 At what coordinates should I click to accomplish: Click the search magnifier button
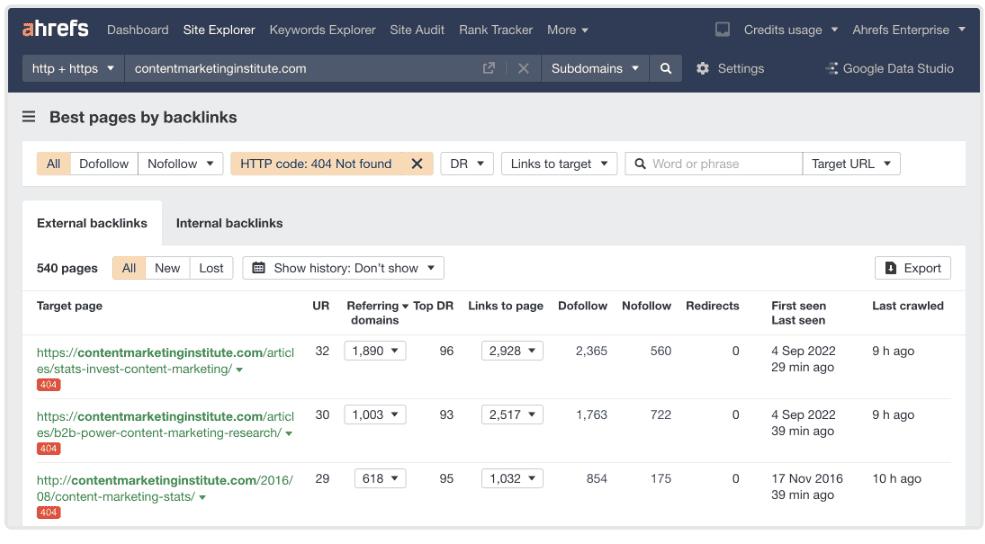(x=666, y=68)
